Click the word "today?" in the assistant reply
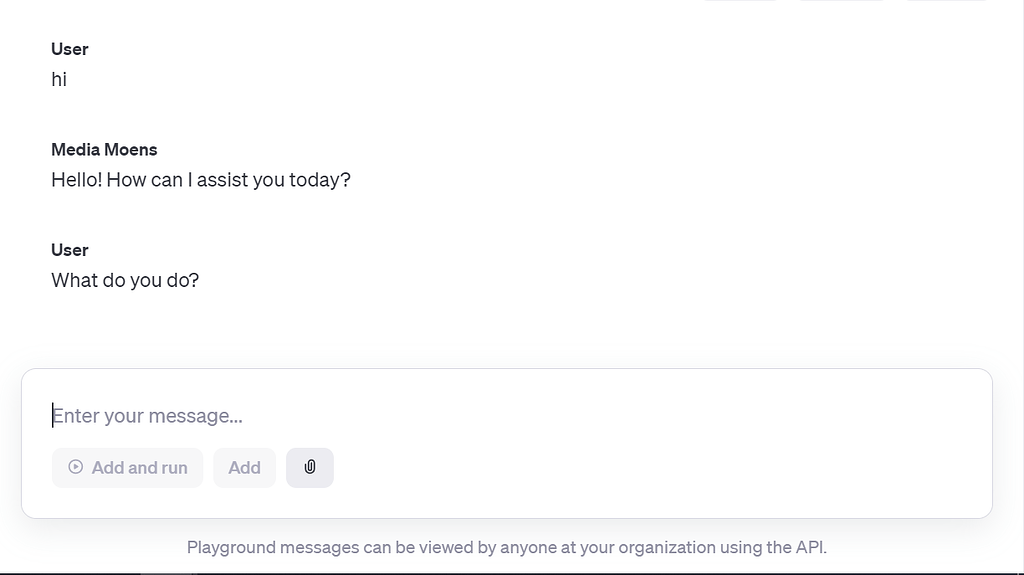 (320, 180)
